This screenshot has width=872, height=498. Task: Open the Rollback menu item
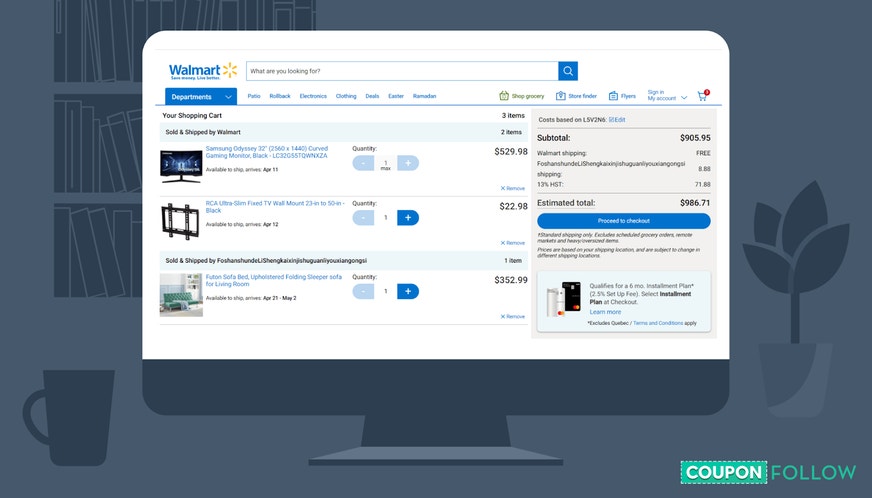280,96
